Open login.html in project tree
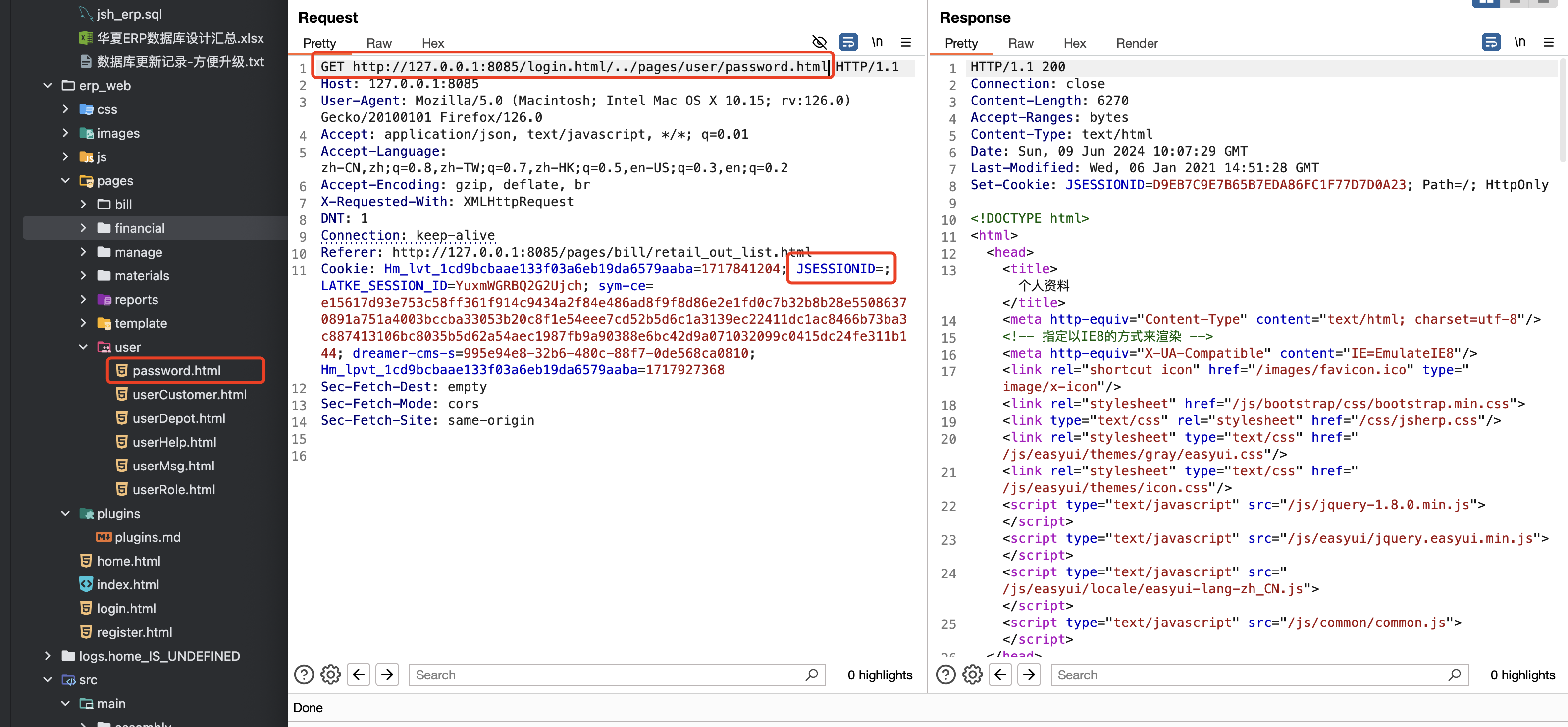This screenshot has width=1568, height=727. point(126,608)
